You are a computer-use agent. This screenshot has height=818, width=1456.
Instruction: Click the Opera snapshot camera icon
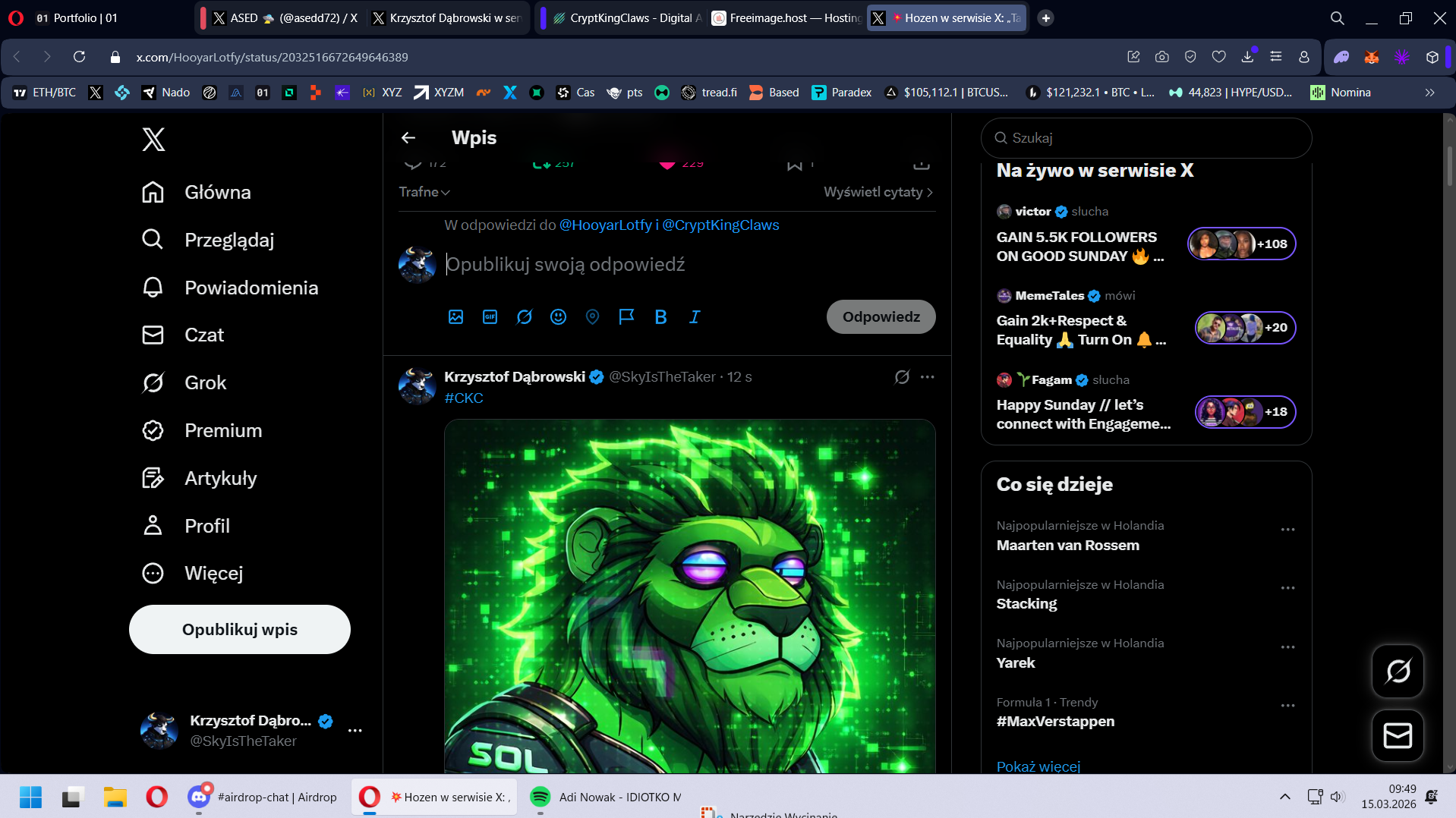tap(1161, 57)
